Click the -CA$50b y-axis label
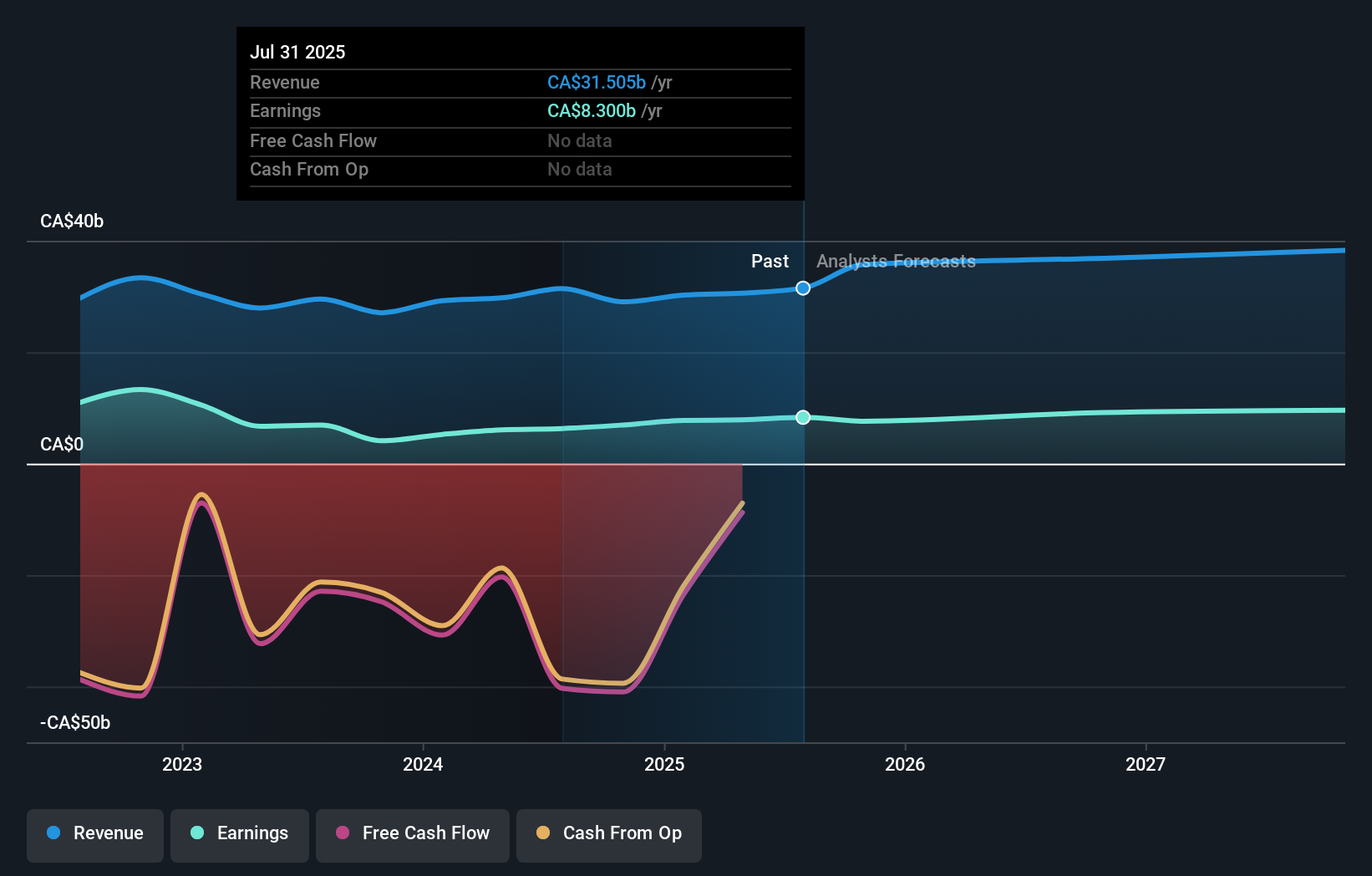The width and height of the screenshot is (1372, 876). tap(75, 722)
